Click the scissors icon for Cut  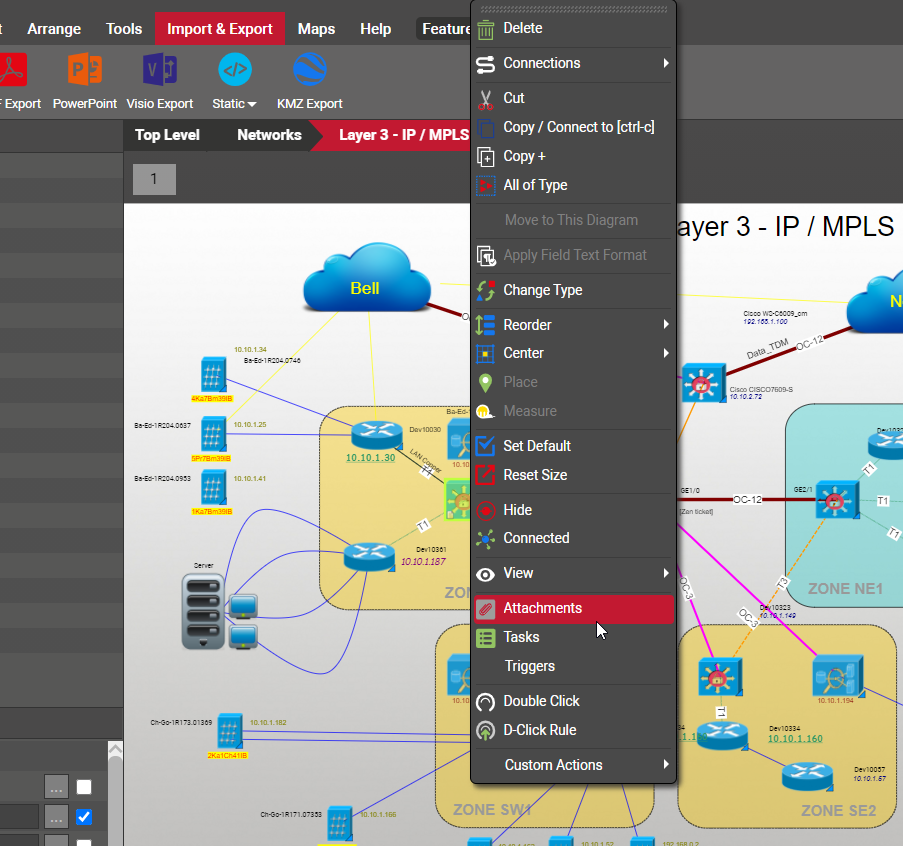[486, 98]
